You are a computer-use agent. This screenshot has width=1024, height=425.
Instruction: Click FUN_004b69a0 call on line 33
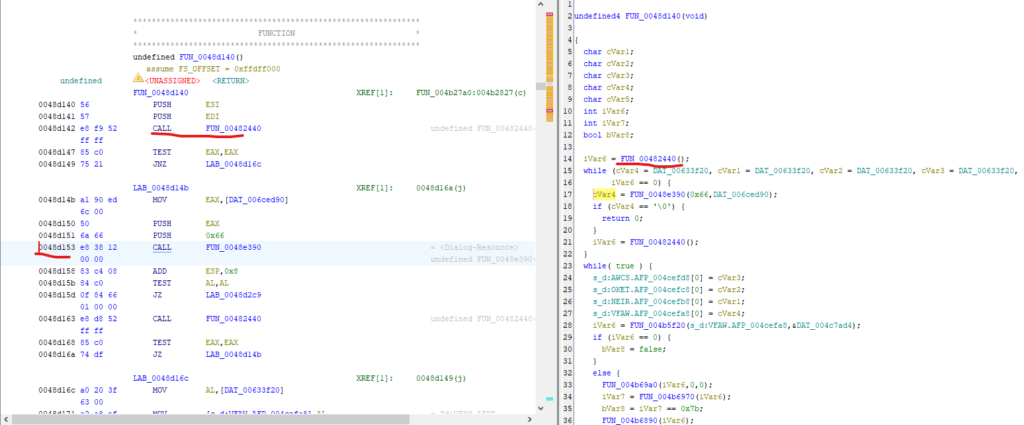(632, 384)
